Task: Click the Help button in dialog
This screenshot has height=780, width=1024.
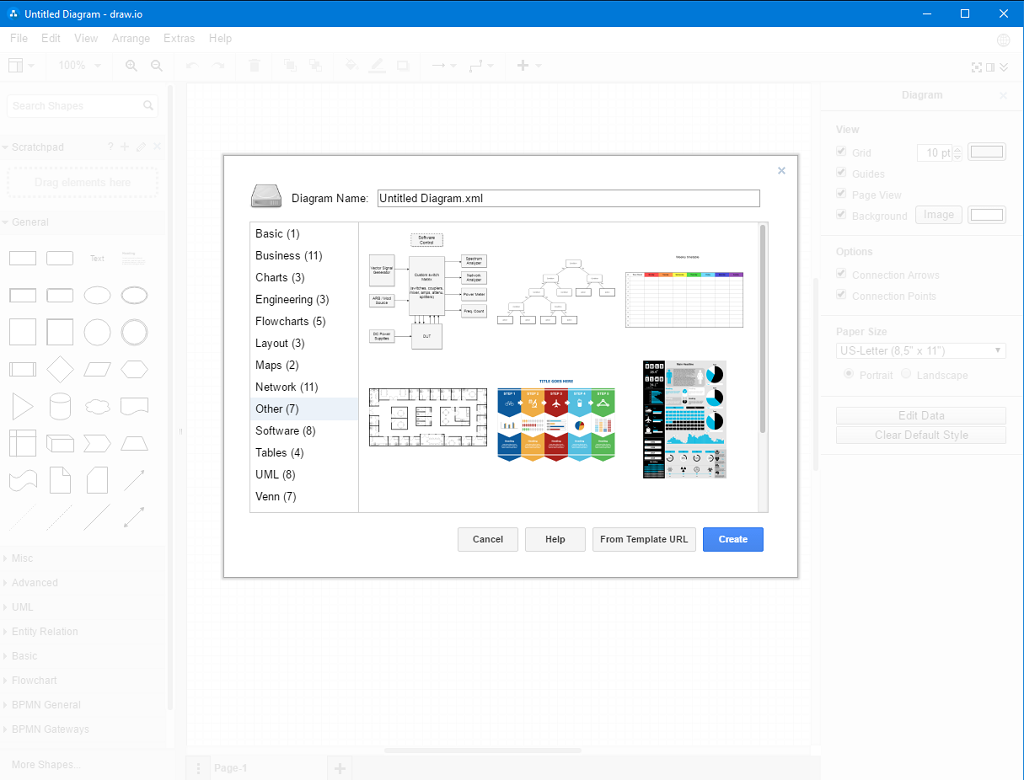Action: (x=555, y=540)
